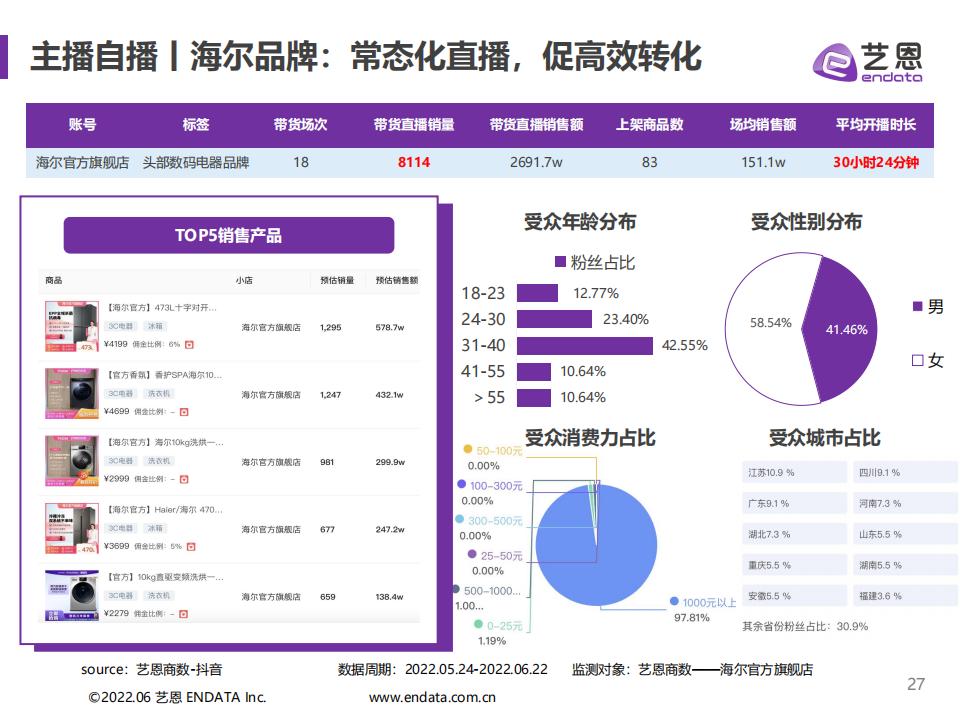Click the 粉丝占比 purple legend square
This screenshot has width=960, height=720.
tap(560, 262)
